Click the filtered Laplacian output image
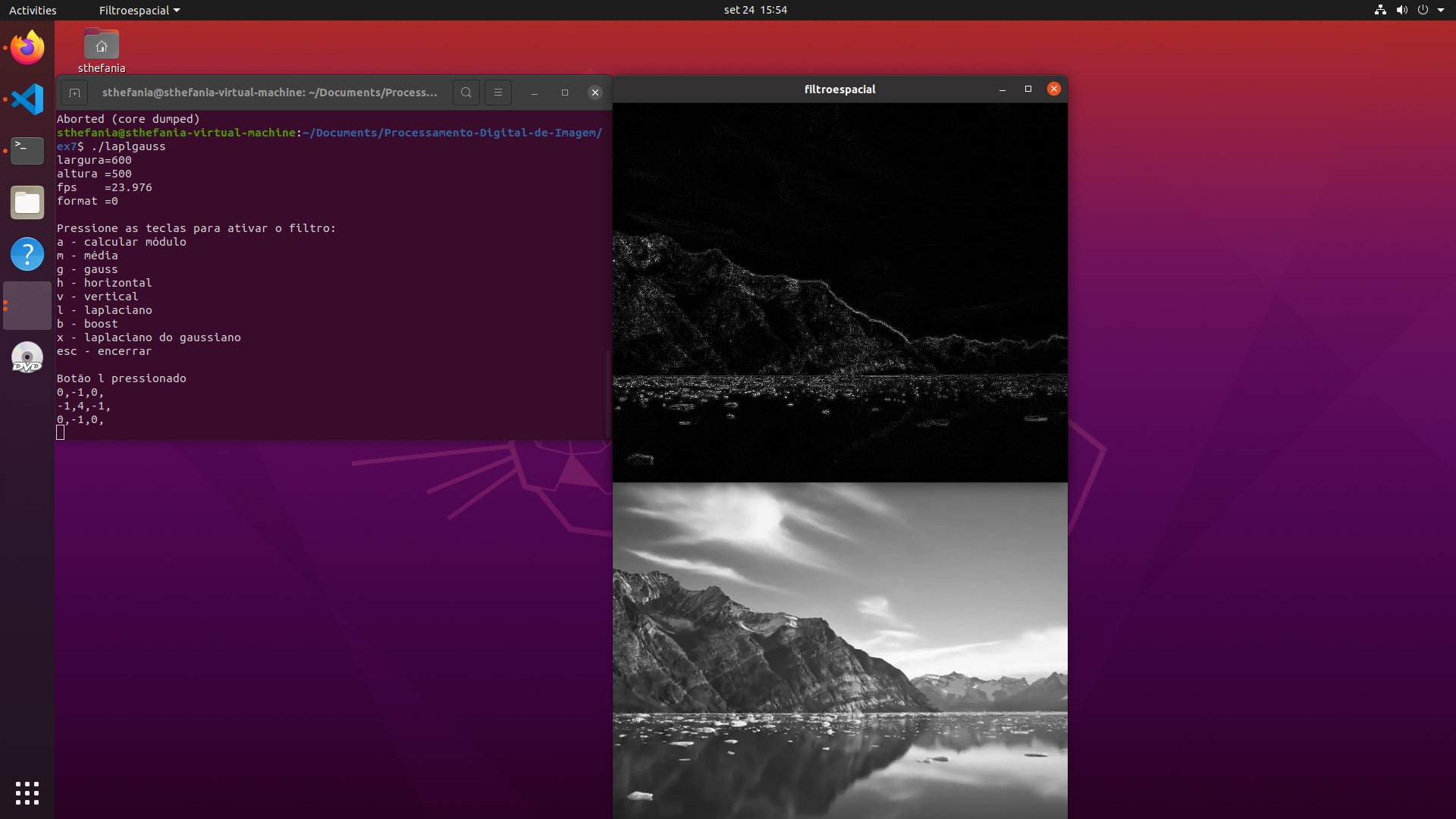This screenshot has width=1456, height=819. [x=839, y=293]
